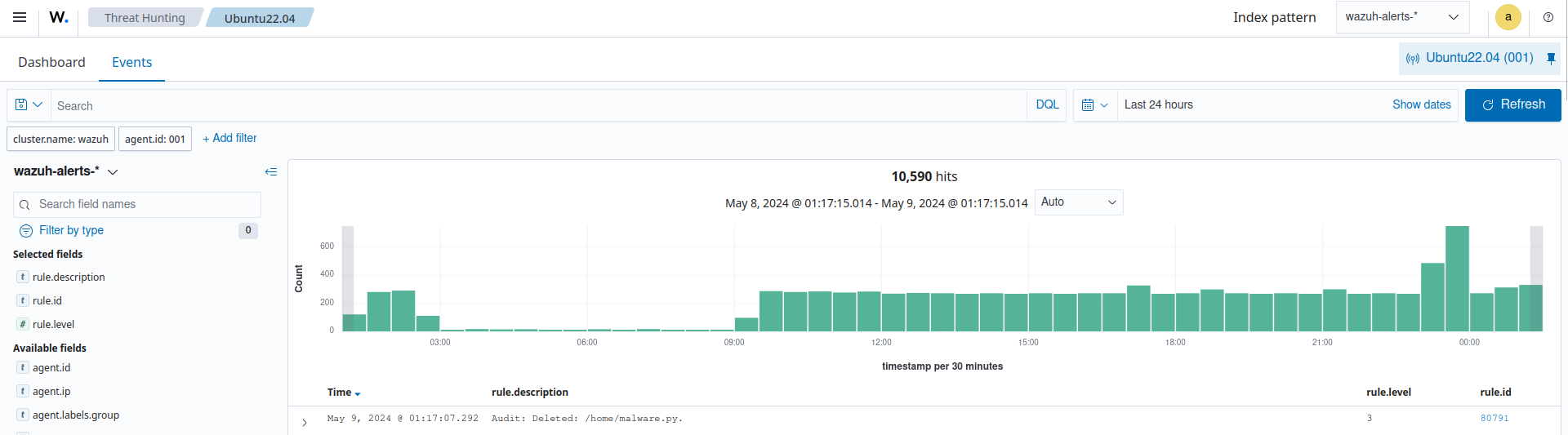Collapse the fields sidebar icon
Image resolution: width=1568 pixels, height=435 pixels.
tap(271, 171)
